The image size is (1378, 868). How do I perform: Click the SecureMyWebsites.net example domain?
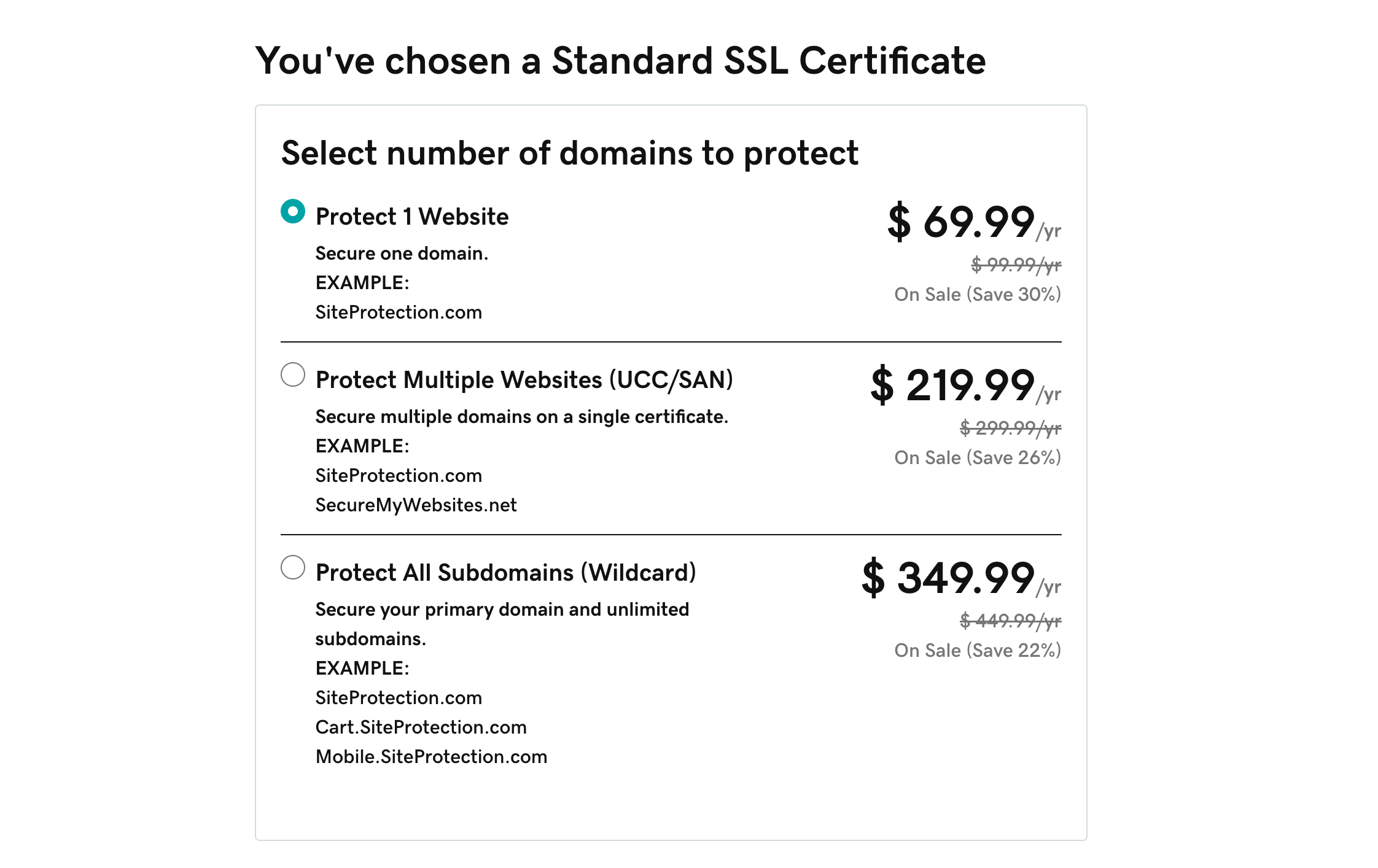point(416,505)
